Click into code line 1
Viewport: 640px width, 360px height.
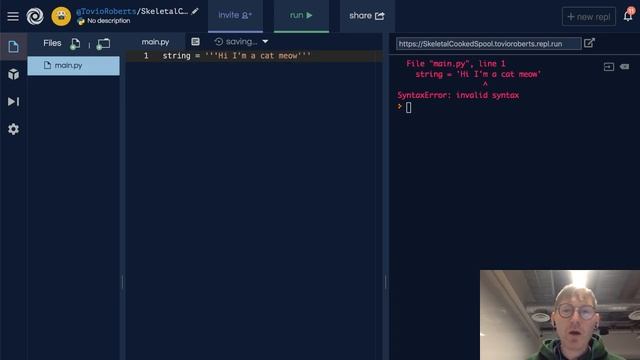254,56
